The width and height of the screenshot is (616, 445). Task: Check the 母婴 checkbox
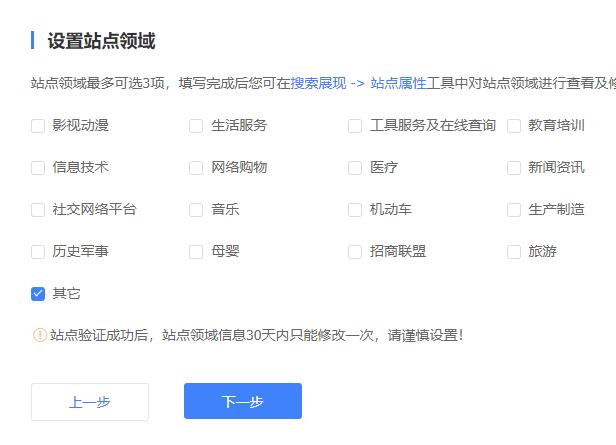(x=196, y=252)
